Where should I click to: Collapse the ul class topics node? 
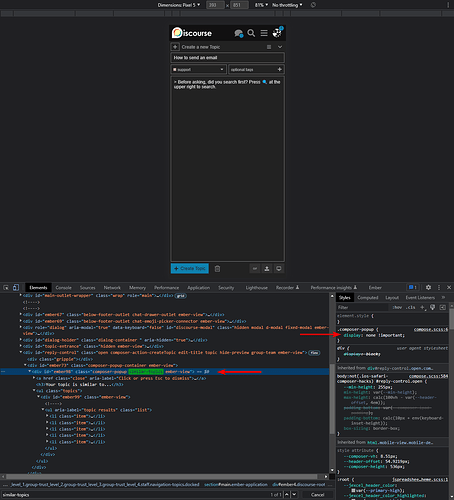point(34,390)
